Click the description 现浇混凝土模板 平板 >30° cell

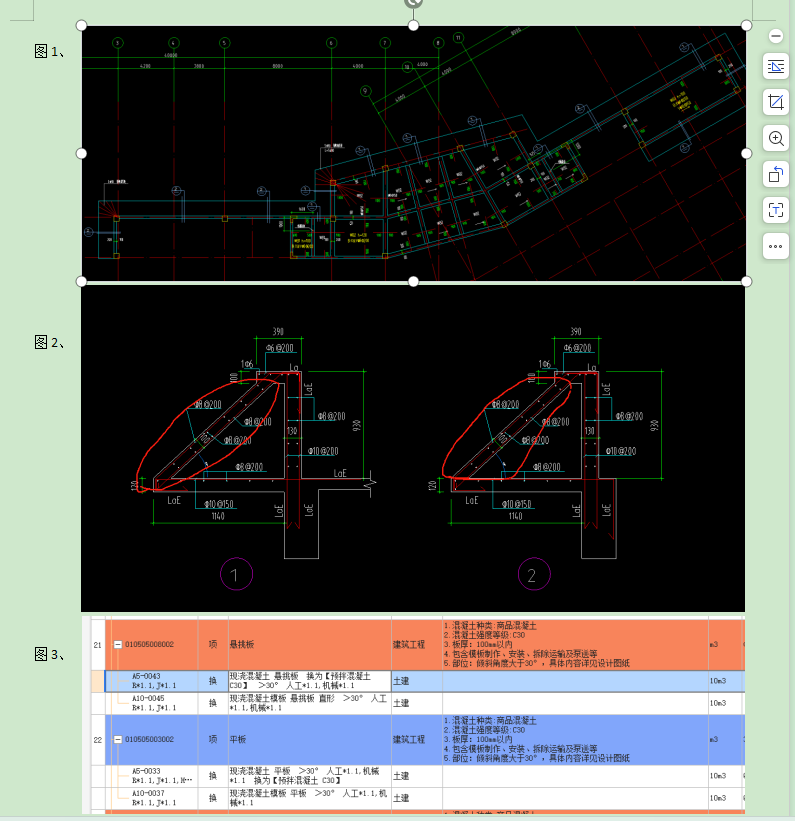point(310,798)
